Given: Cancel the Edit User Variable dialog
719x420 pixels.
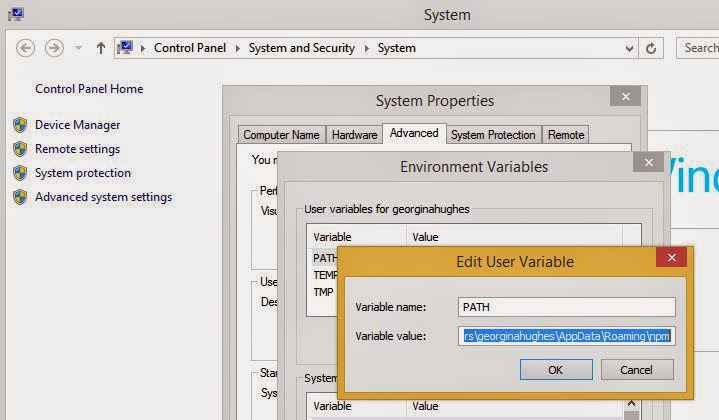Looking at the screenshot, I should [x=636, y=370].
